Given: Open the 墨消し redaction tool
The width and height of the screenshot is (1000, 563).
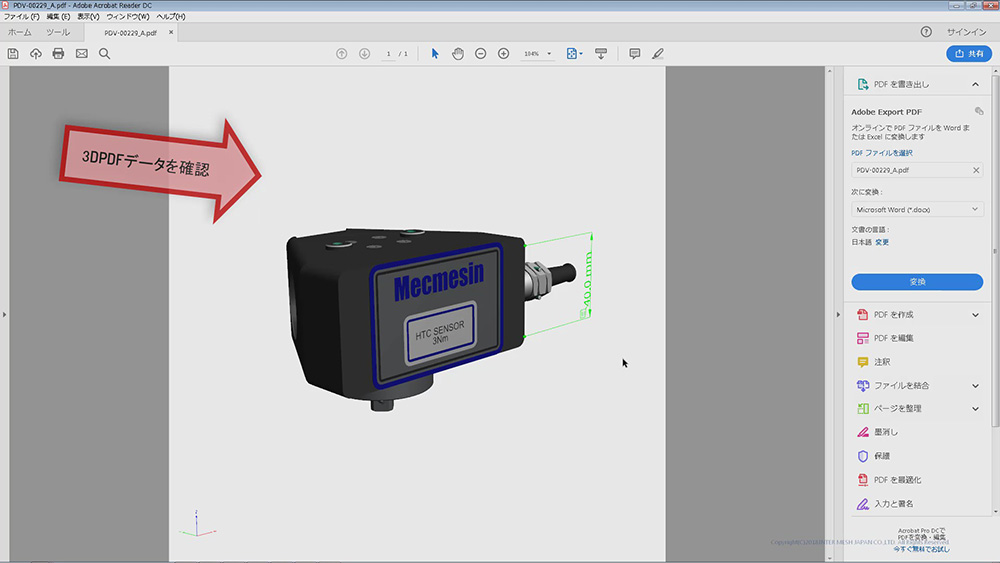Looking at the screenshot, I should click(886, 432).
